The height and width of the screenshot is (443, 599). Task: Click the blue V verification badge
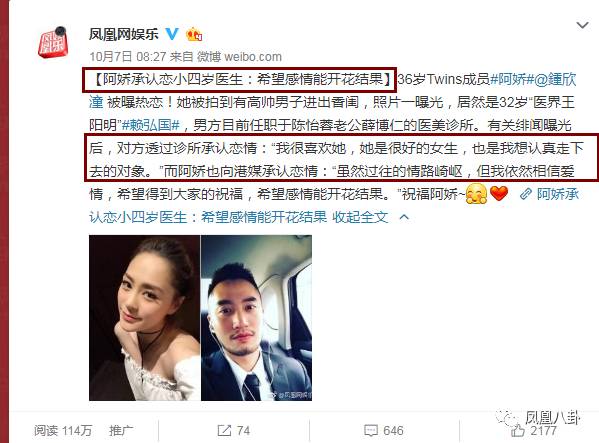172,34
